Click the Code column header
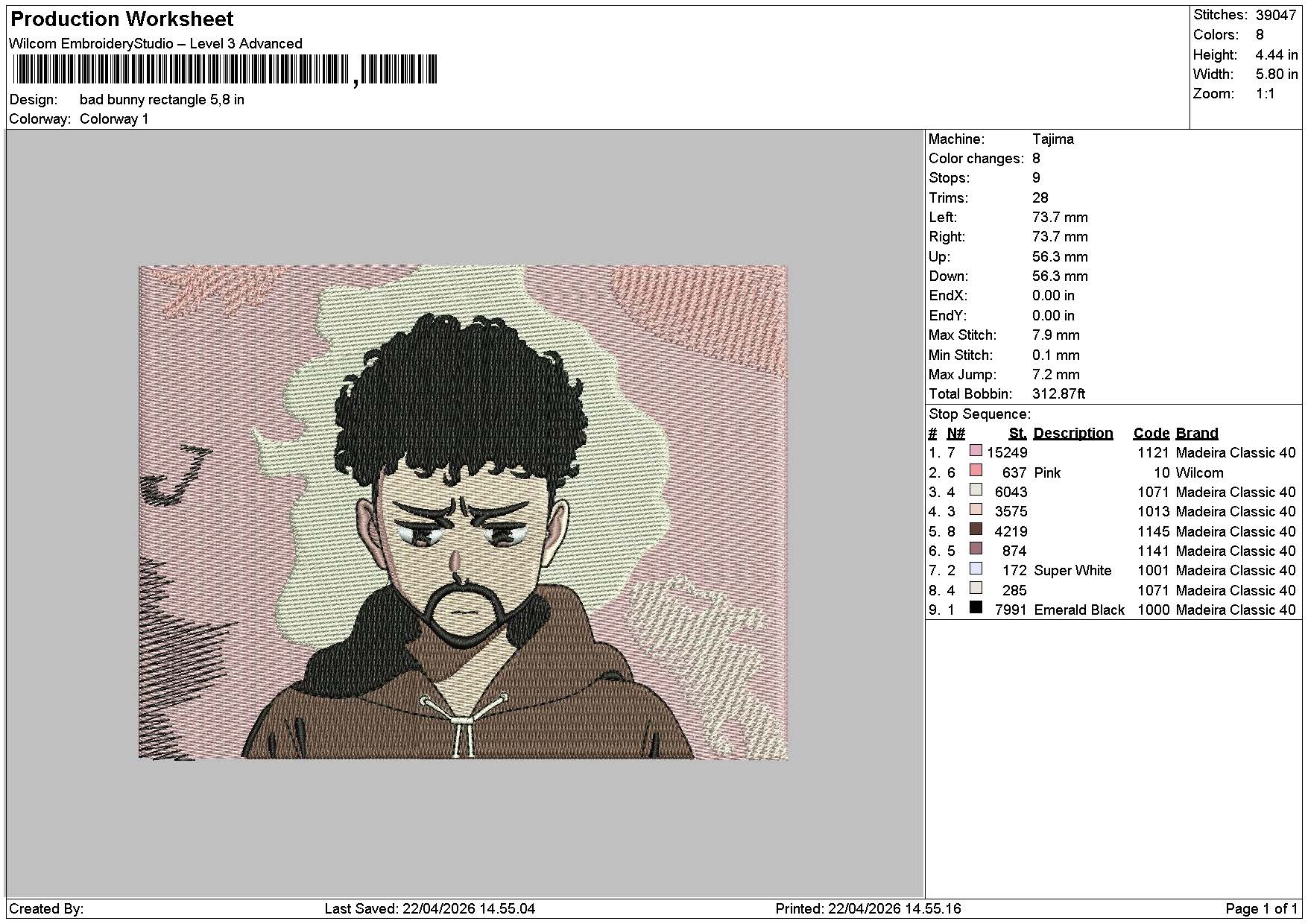This screenshot has height=924, width=1308. coord(1151,433)
